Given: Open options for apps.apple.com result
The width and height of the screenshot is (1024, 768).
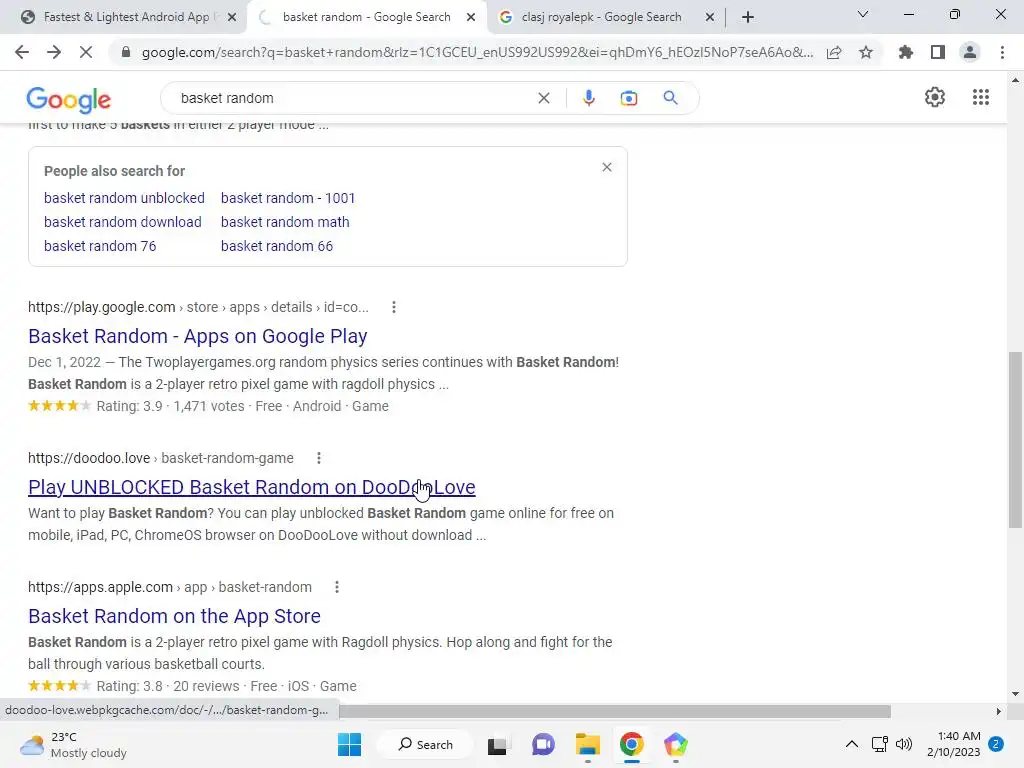Looking at the screenshot, I should (x=337, y=587).
